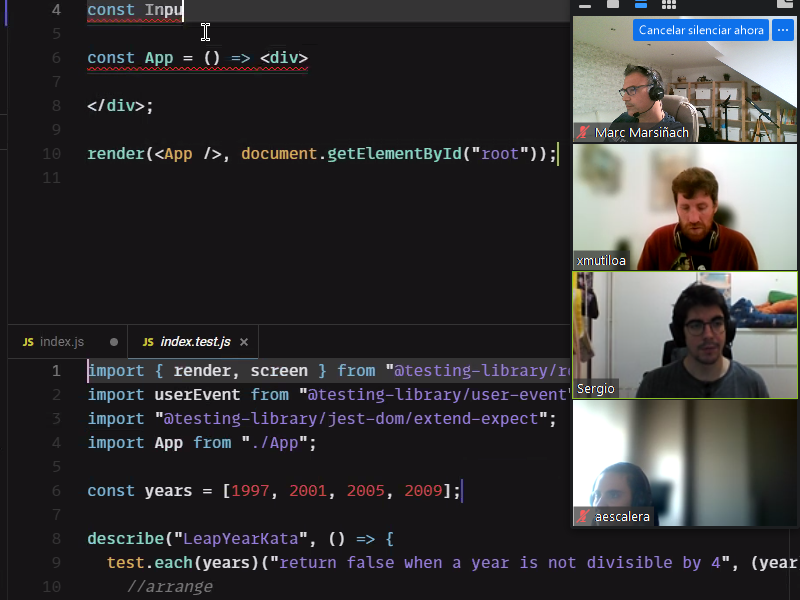Click the '//arrange' comment
This screenshot has width=800, height=600.
(x=169, y=586)
